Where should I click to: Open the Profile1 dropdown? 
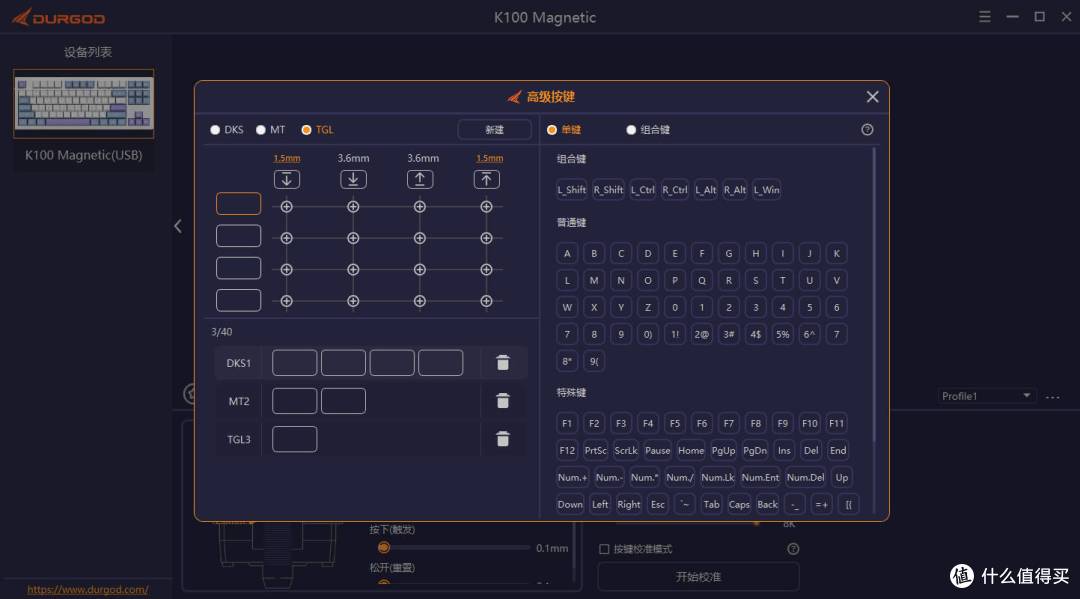click(986, 396)
